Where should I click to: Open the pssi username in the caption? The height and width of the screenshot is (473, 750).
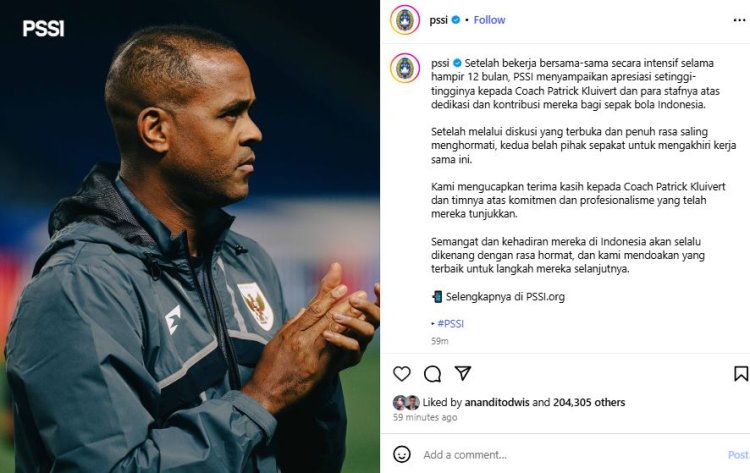pos(440,63)
